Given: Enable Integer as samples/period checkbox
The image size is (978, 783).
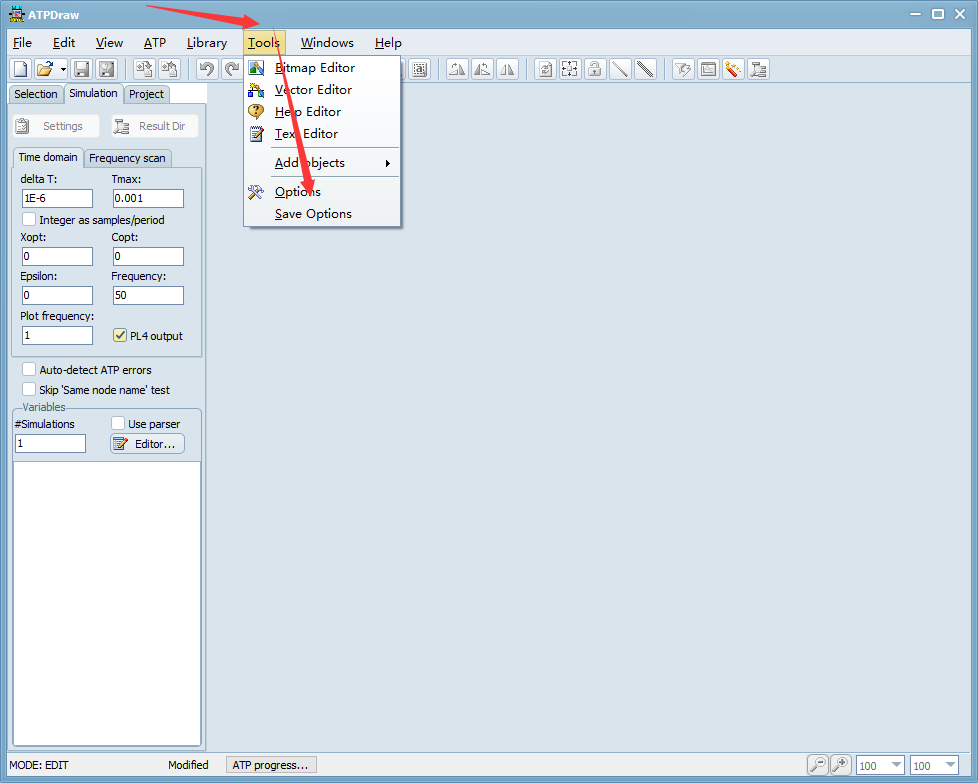Looking at the screenshot, I should 29,219.
